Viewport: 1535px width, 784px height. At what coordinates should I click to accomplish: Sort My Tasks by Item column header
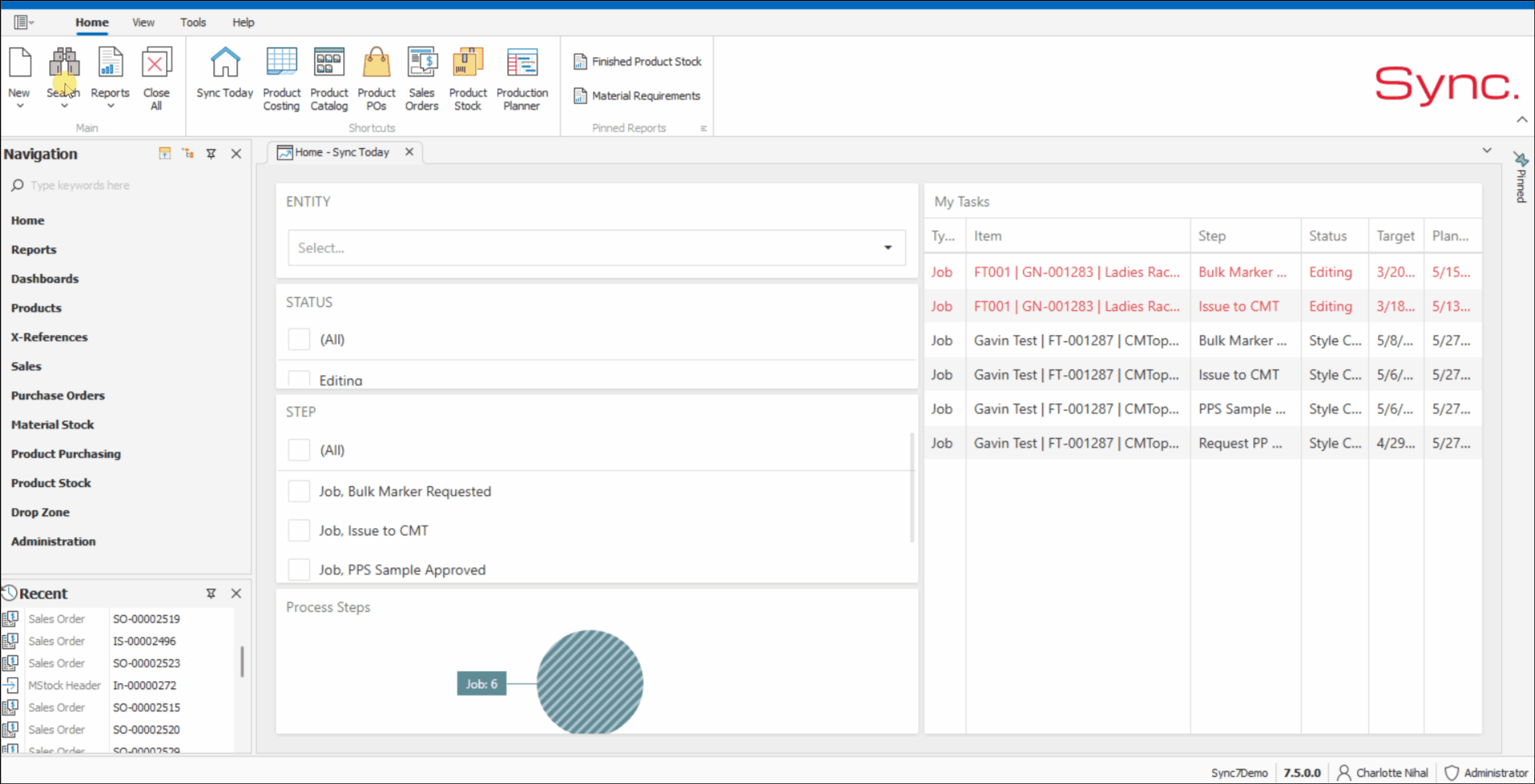[1078, 236]
